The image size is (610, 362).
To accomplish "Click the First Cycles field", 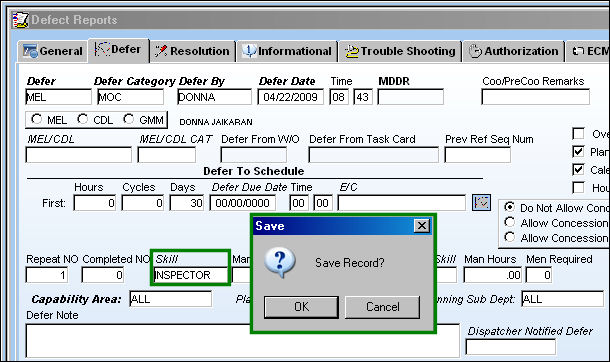I will pos(143,203).
